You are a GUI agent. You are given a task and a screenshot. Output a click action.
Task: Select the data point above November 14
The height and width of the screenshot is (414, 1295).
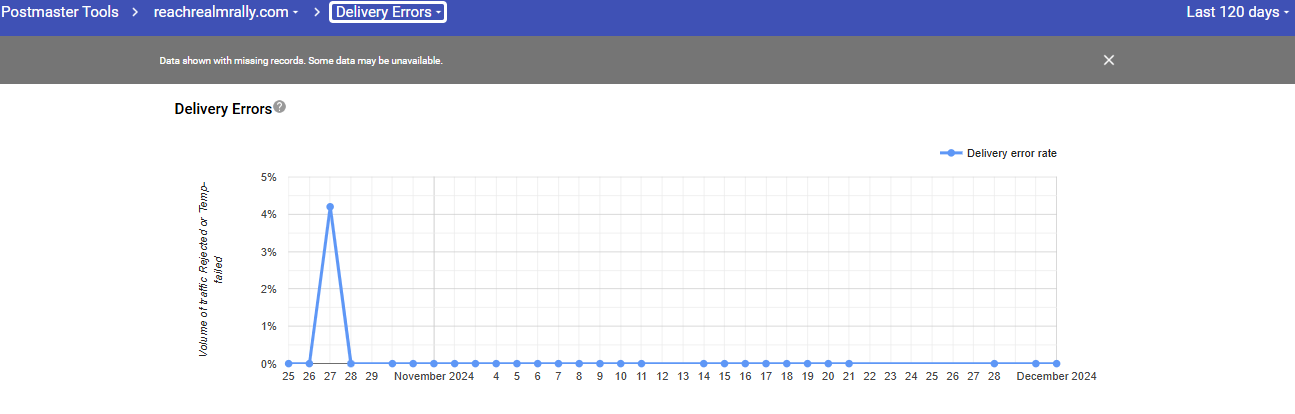coord(704,364)
